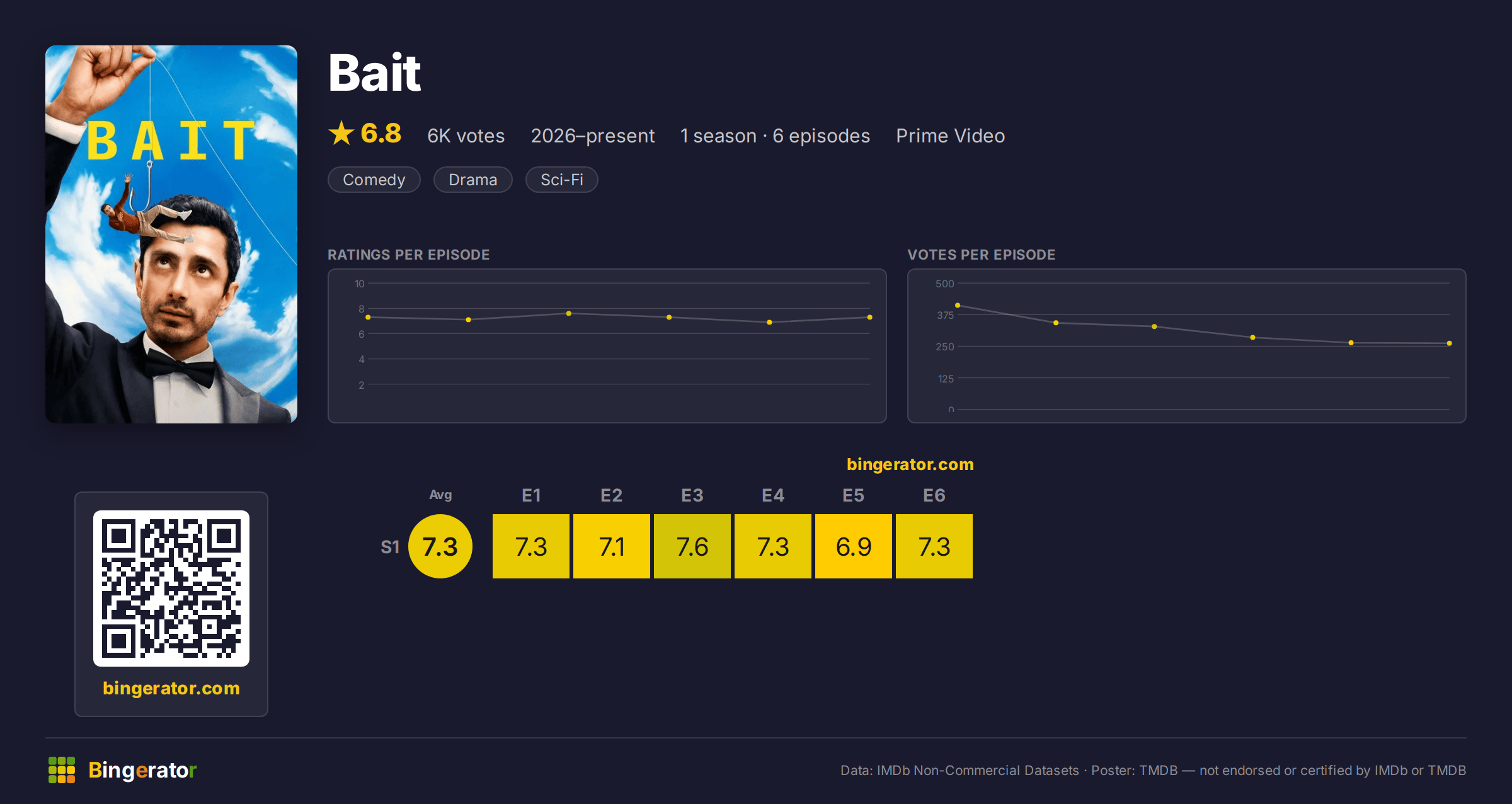Click the E6 rating tile 7.3
Image resolution: width=1512 pixels, height=804 pixels.
pyautogui.click(x=934, y=546)
